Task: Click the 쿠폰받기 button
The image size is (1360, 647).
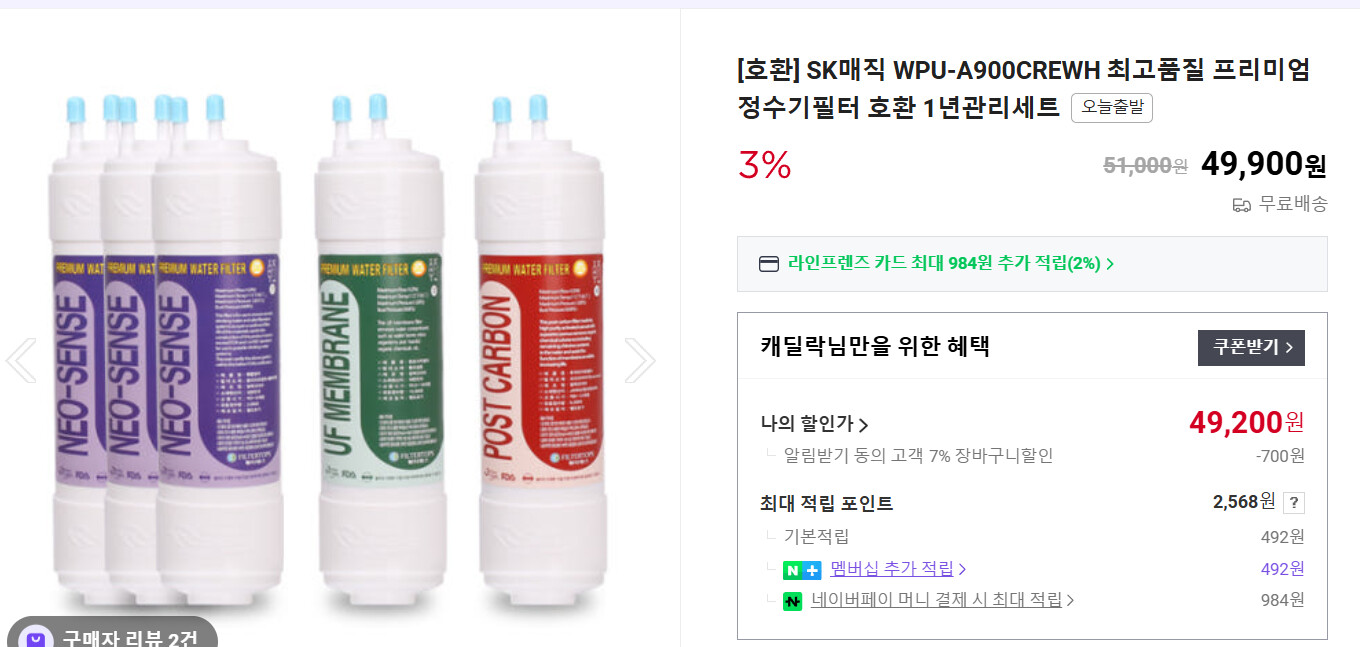Action: 1251,348
